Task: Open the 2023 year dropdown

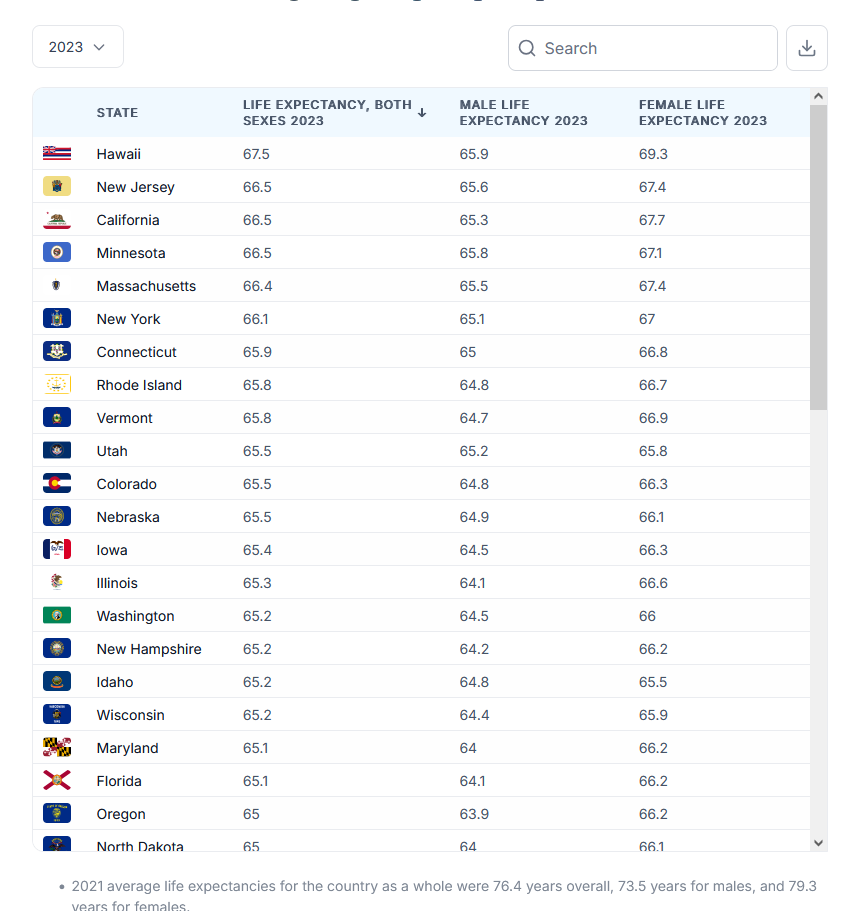Action: coord(78,47)
